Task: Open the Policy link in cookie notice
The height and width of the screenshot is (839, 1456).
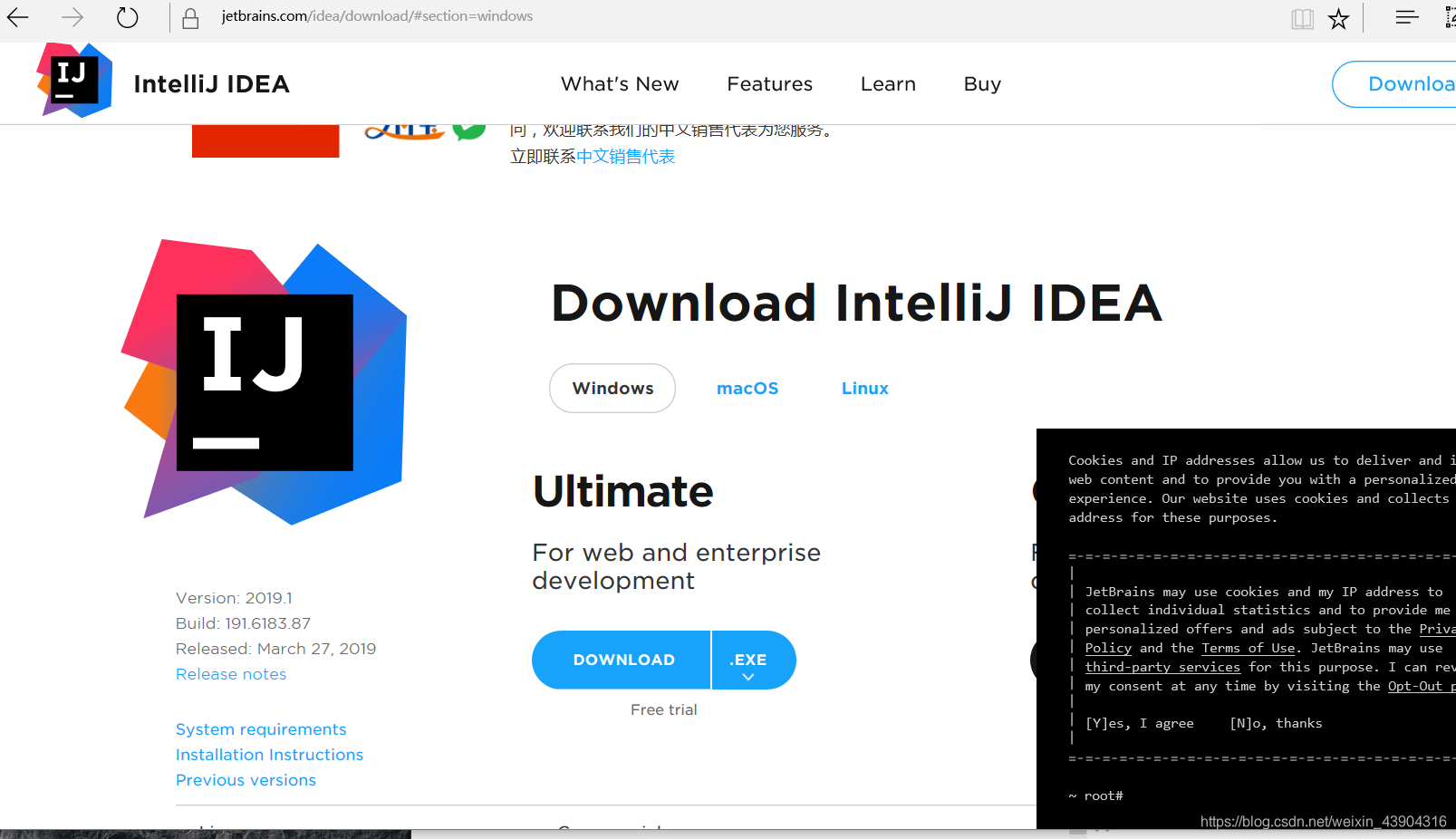Action: pyautogui.click(x=1108, y=648)
